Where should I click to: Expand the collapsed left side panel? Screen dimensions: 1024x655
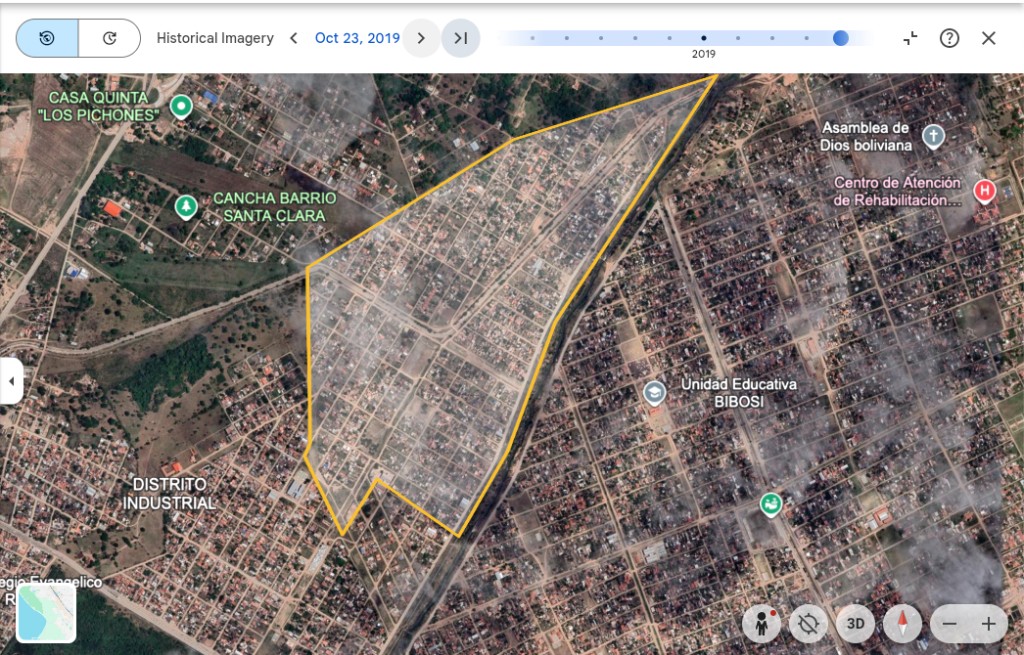point(11,381)
